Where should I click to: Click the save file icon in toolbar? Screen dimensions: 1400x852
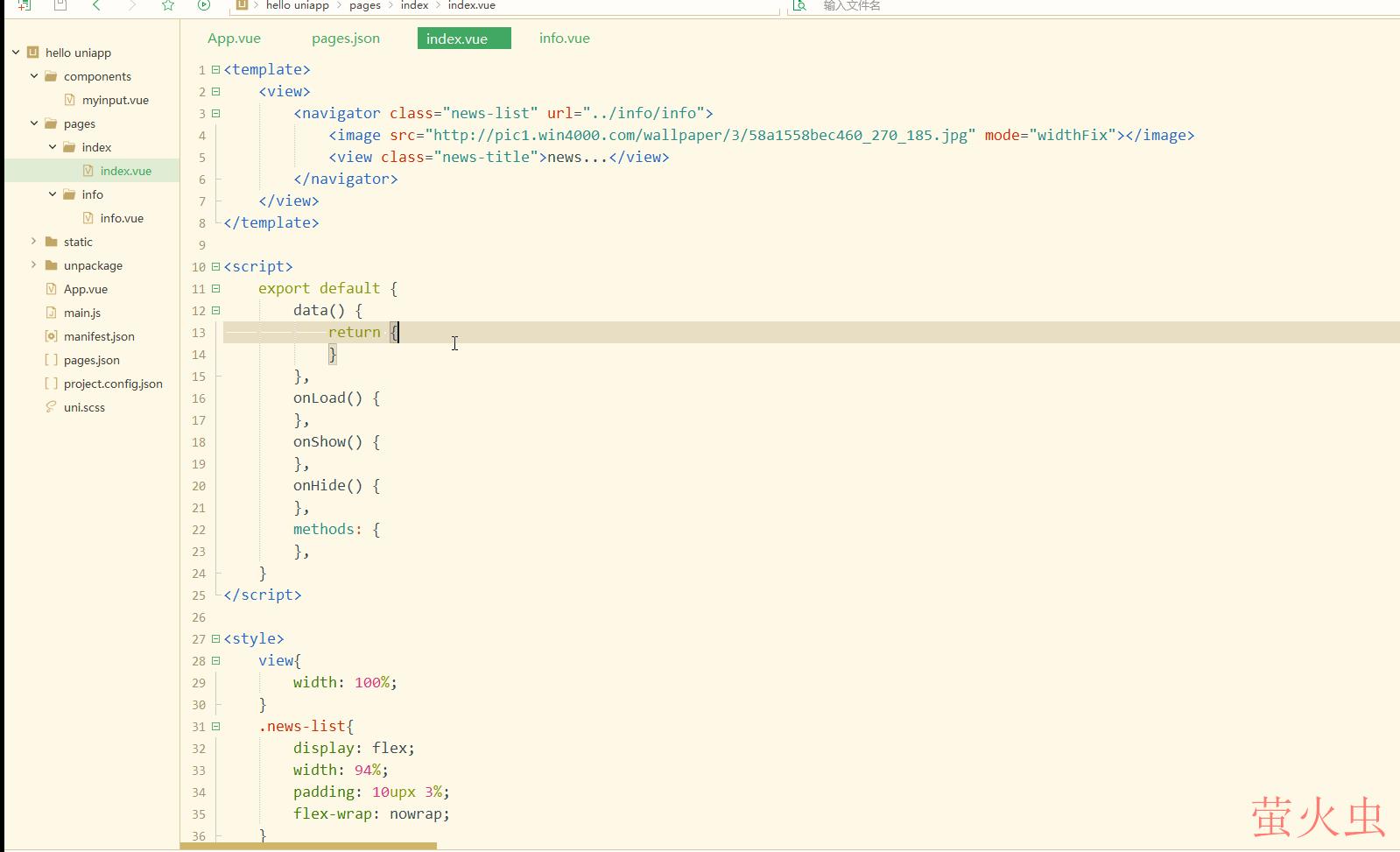tap(60, 5)
